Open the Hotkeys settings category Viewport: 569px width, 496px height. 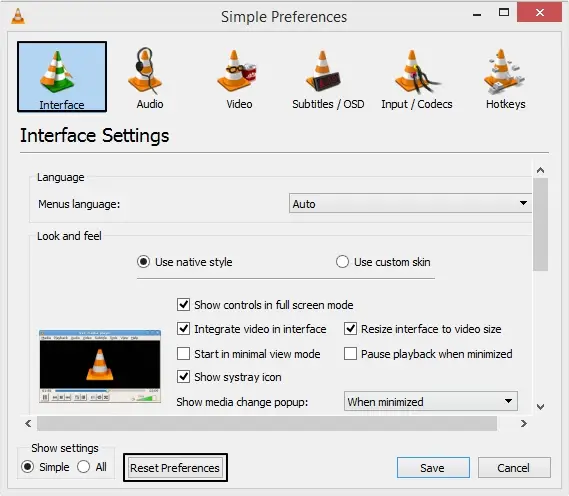[x=505, y=78]
